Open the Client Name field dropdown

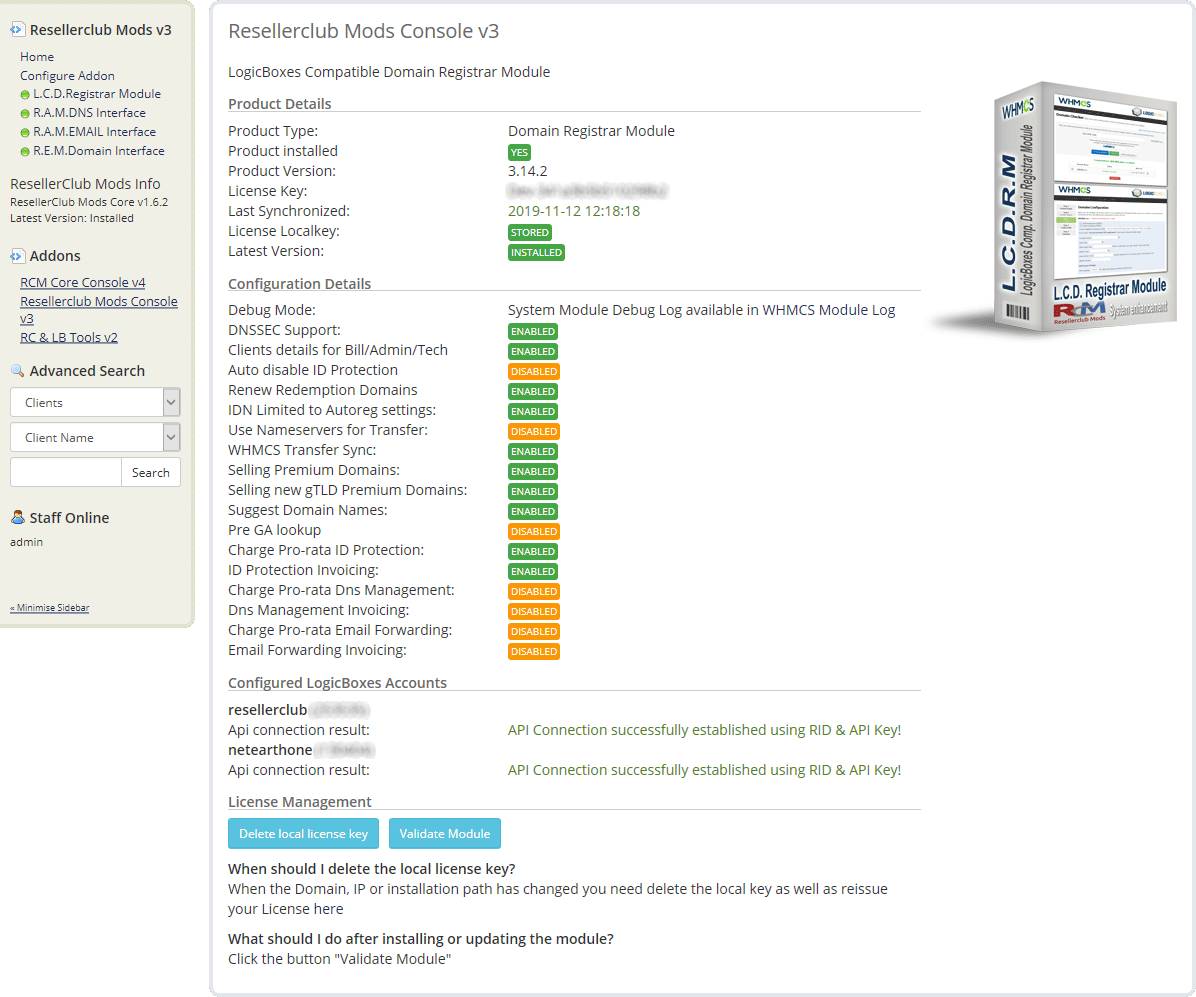tap(95, 437)
